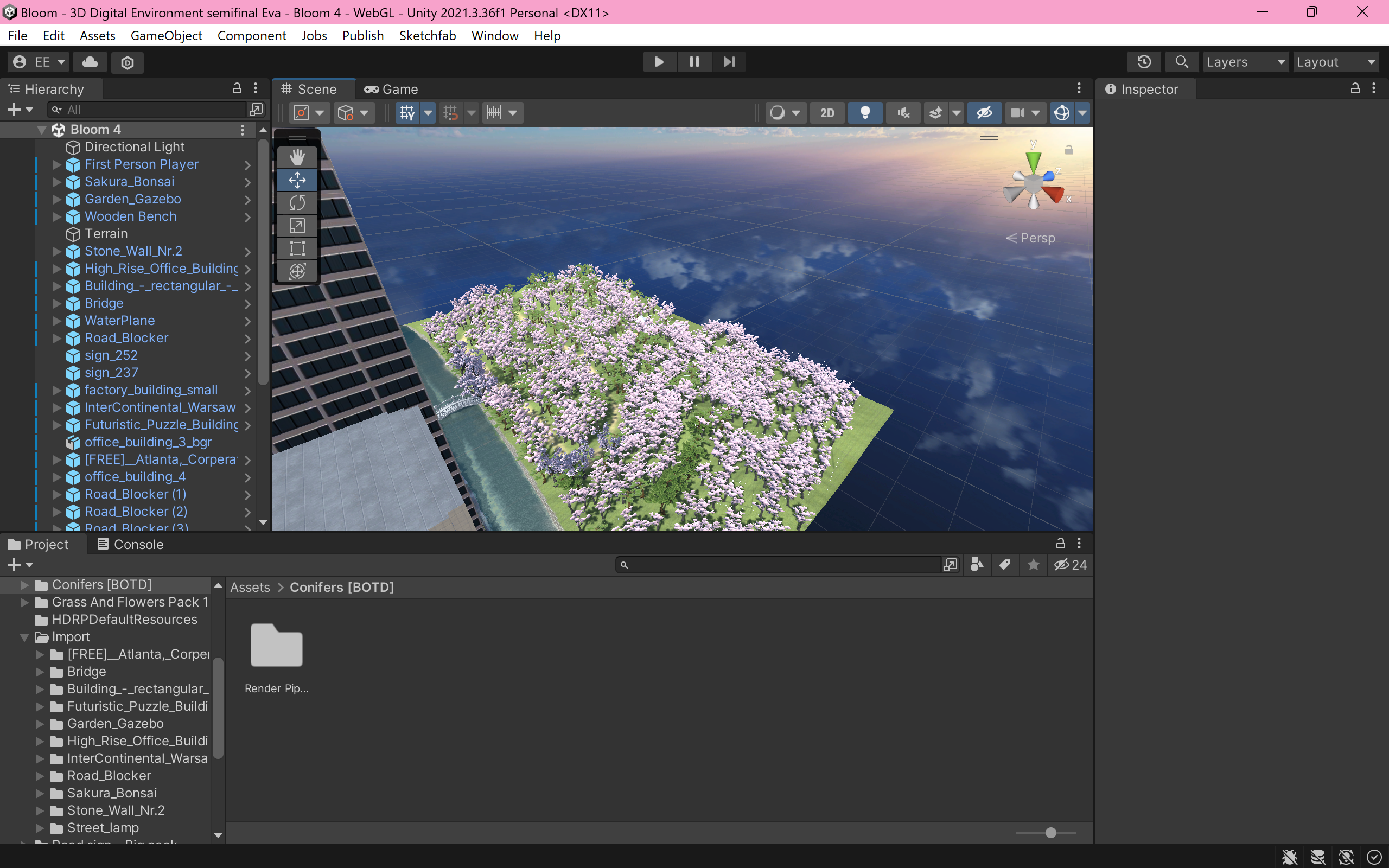Open the Layers dropdown
Screen dimensions: 1389x868
[1246, 62]
